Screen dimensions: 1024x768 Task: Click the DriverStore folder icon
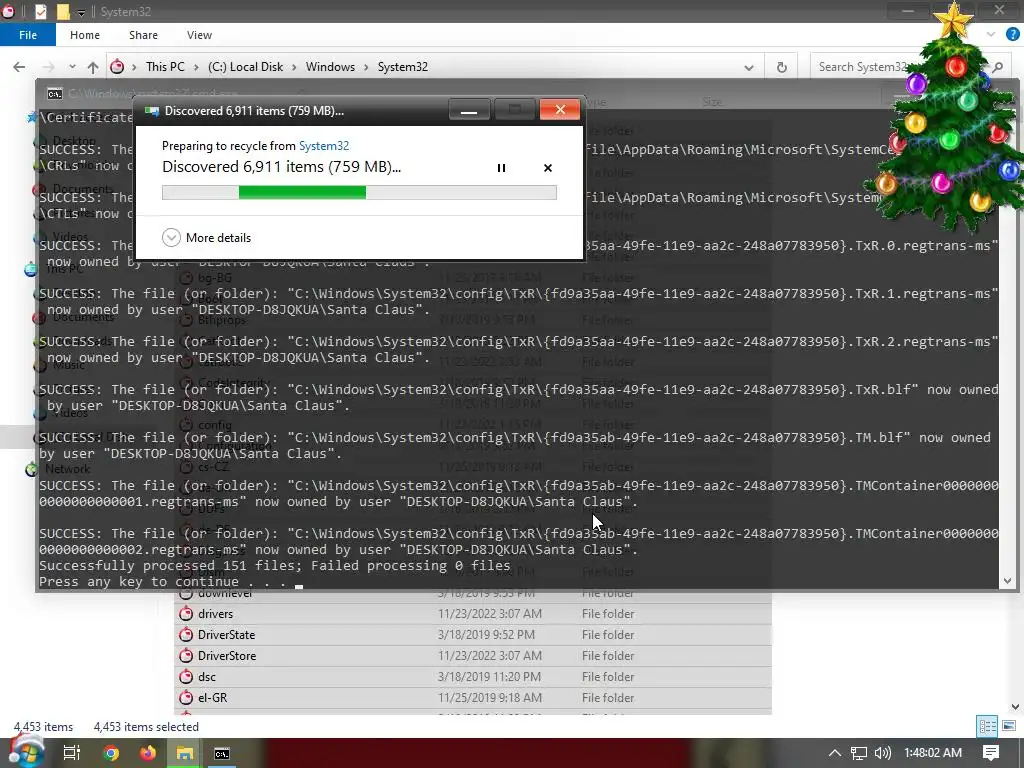coord(186,655)
